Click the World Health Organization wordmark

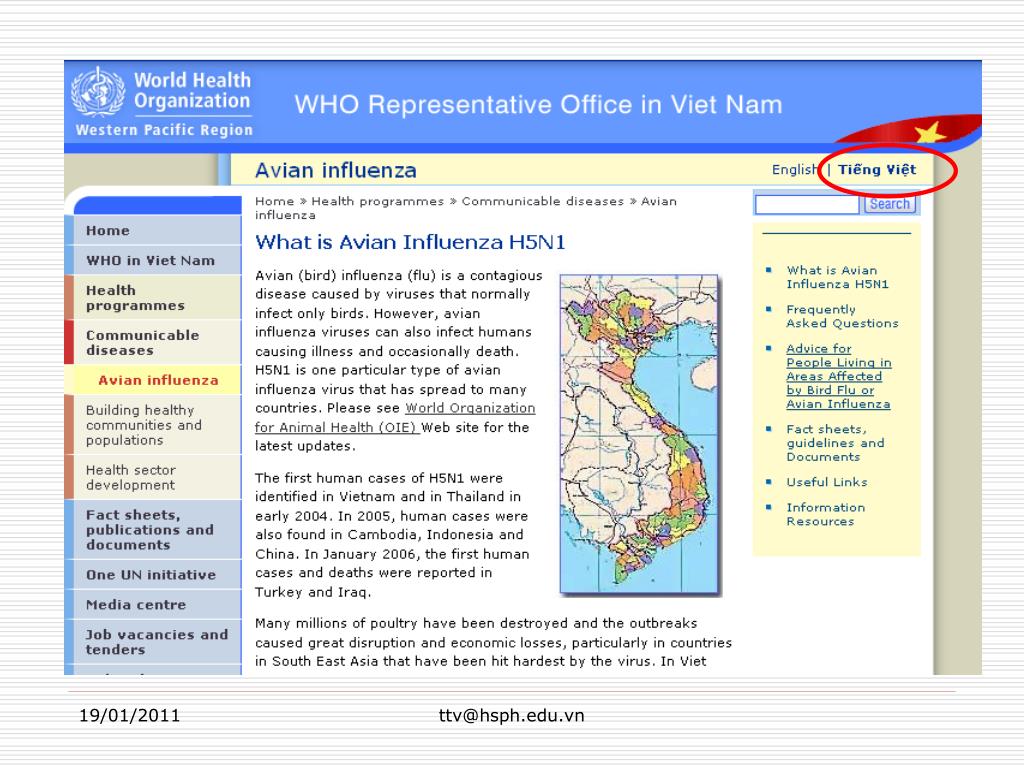[192, 90]
